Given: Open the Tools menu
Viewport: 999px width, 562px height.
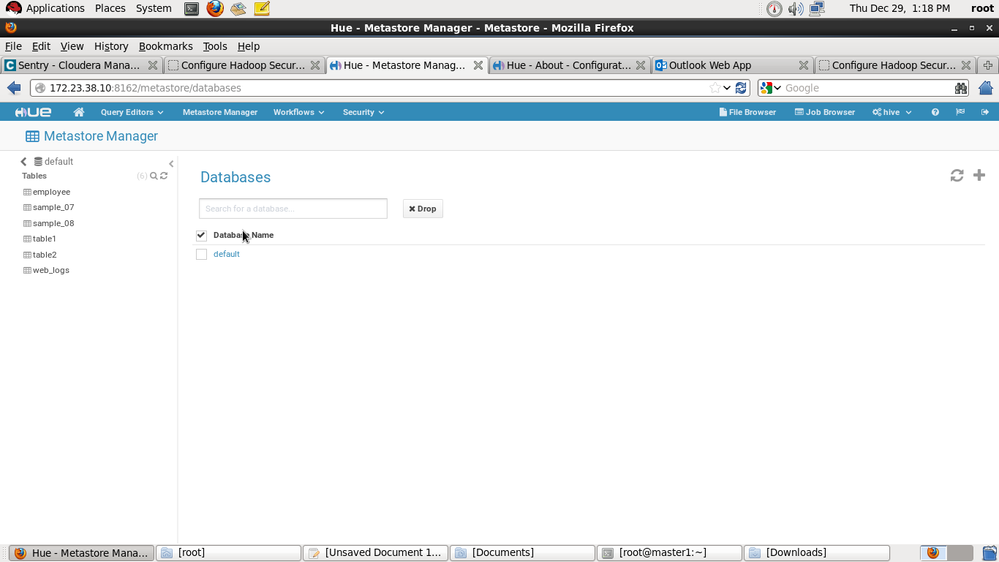Looking at the screenshot, I should (x=215, y=47).
